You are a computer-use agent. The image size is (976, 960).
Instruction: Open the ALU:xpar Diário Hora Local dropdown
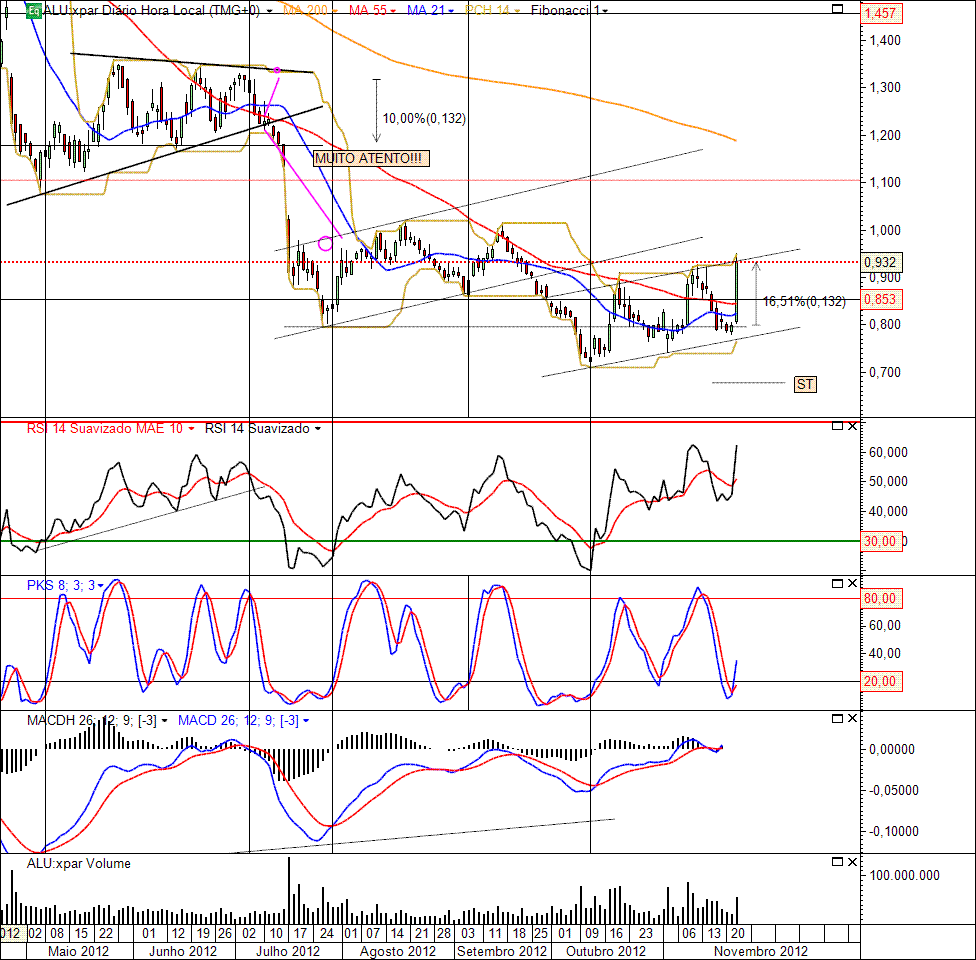coord(269,11)
